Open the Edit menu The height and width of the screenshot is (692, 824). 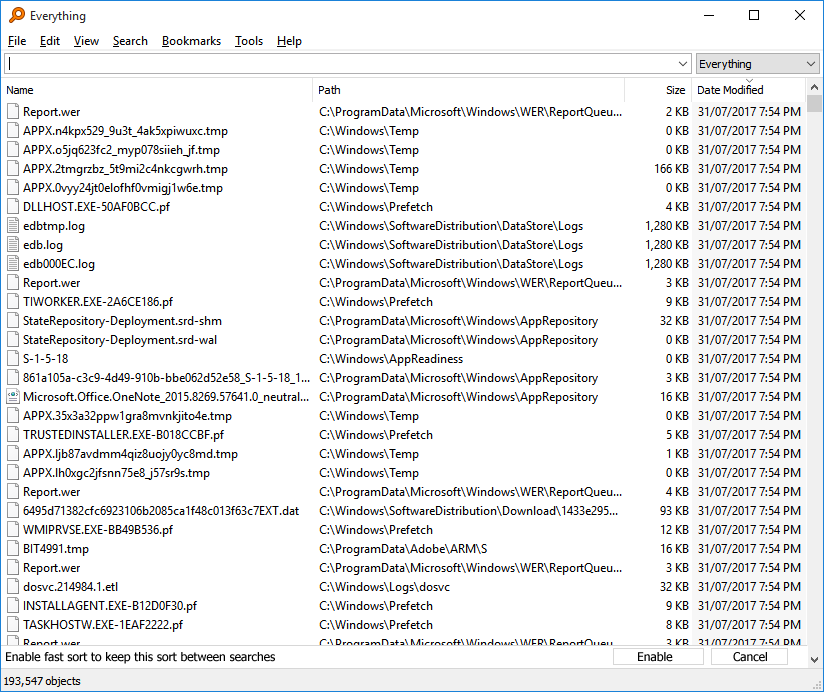(x=49, y=41)
